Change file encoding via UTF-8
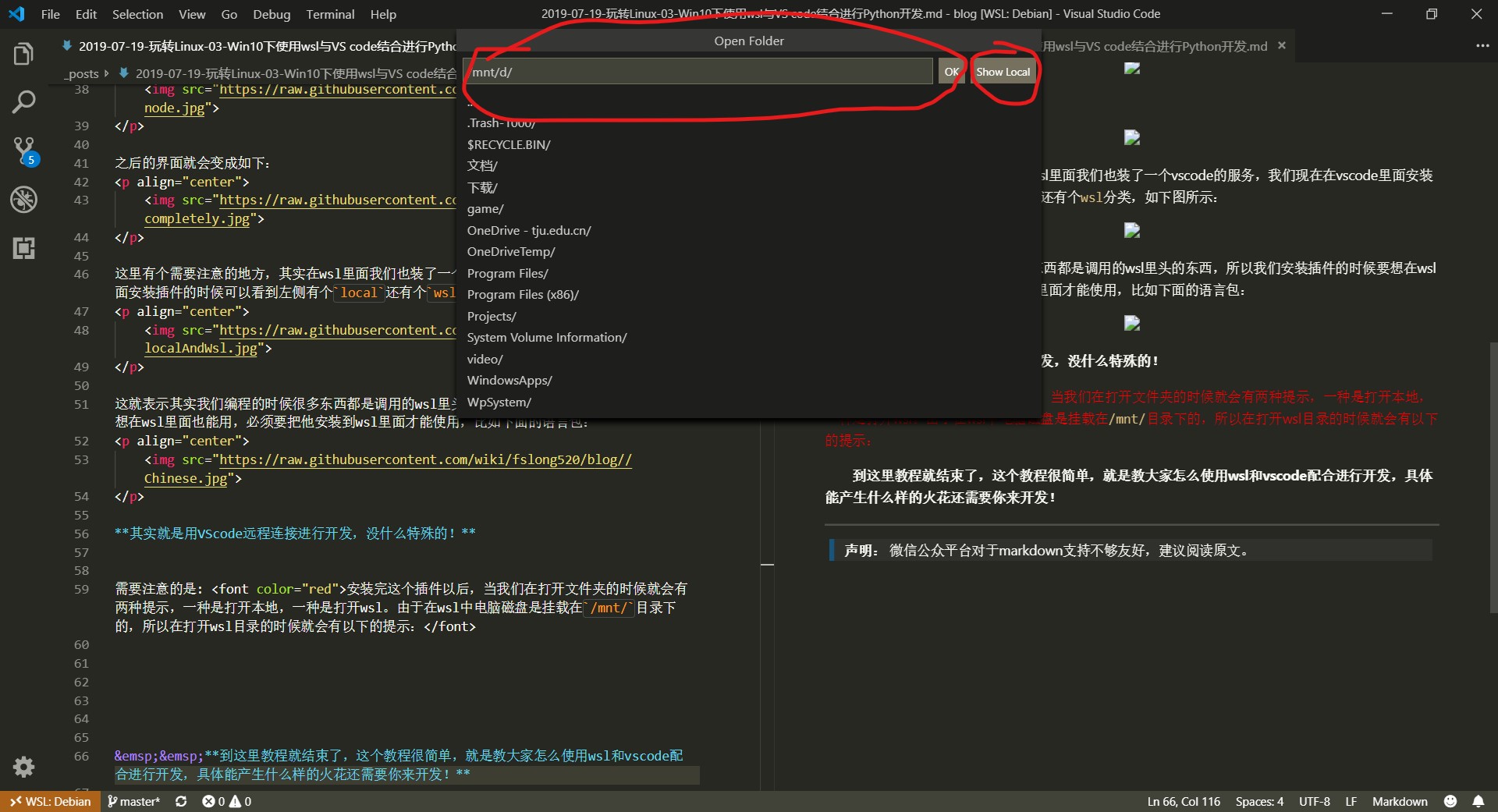Image resolution: width=1498 pixels, height=812 pixels. [1315, 801]
